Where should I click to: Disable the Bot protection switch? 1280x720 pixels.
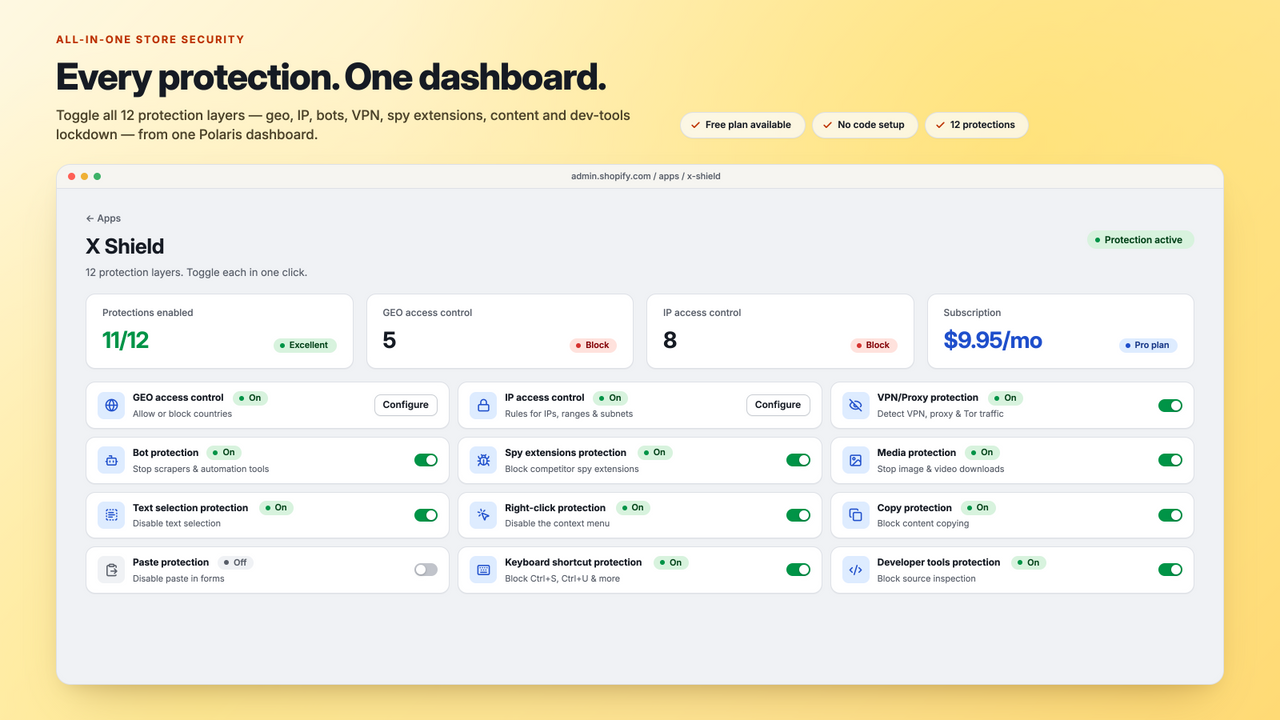tap(426, 460)
